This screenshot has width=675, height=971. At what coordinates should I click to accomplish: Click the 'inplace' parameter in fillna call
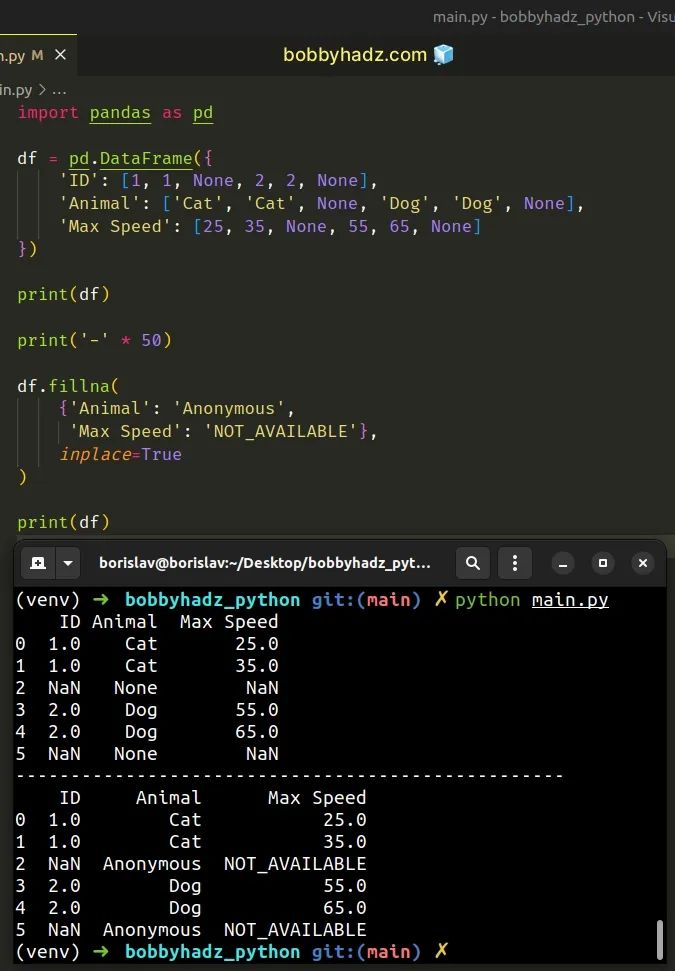[x=95, y=455]
